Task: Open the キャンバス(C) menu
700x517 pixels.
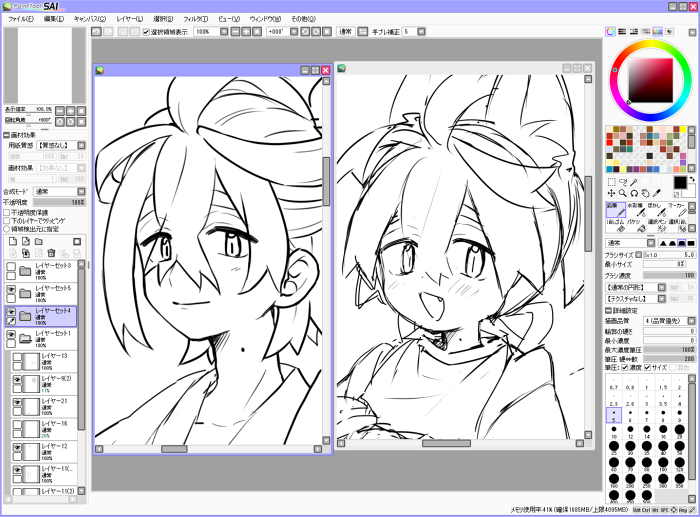Action: coord(90,19)
